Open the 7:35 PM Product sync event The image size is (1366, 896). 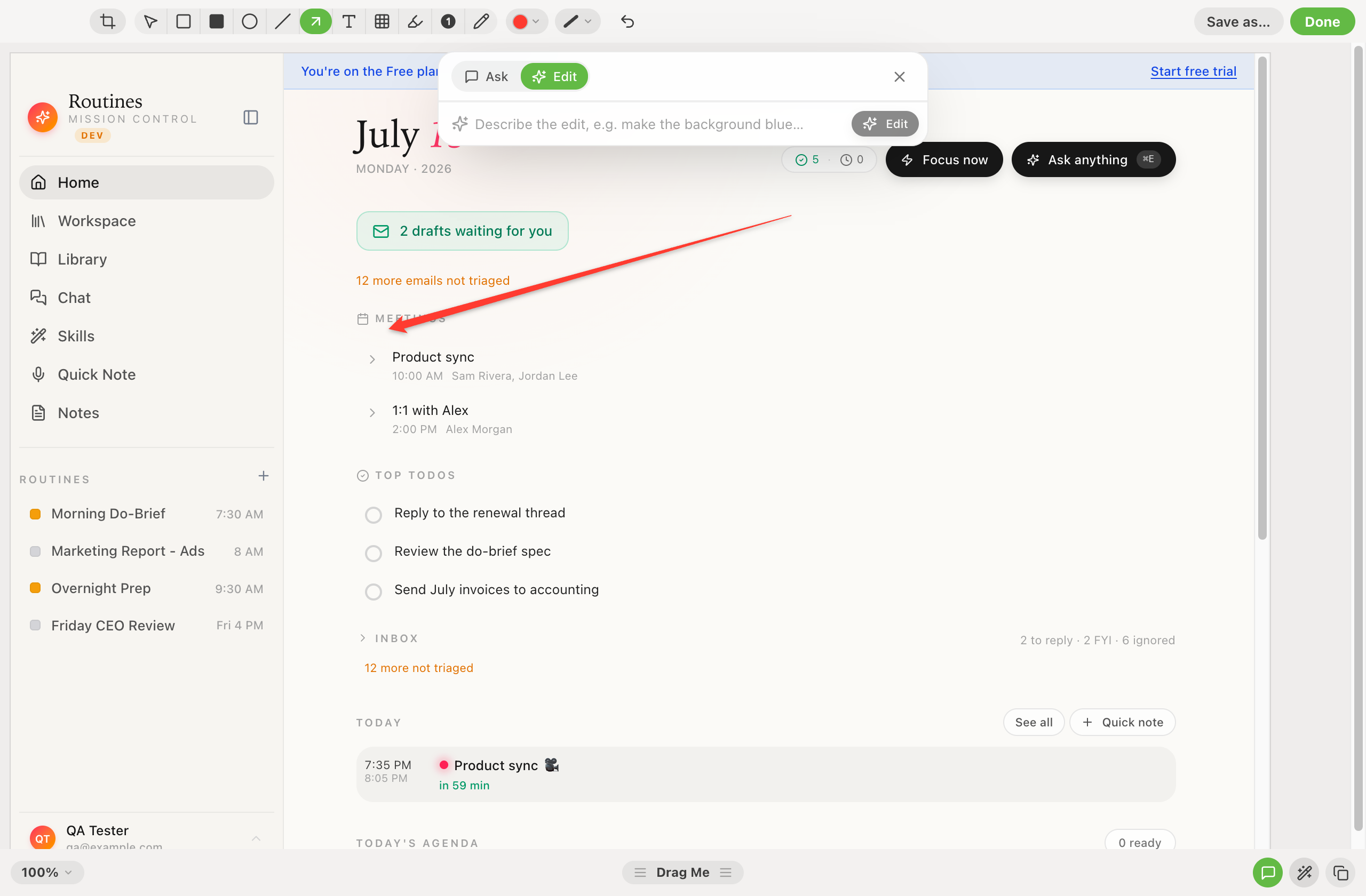pyautogui.click(x=766, y=774)
